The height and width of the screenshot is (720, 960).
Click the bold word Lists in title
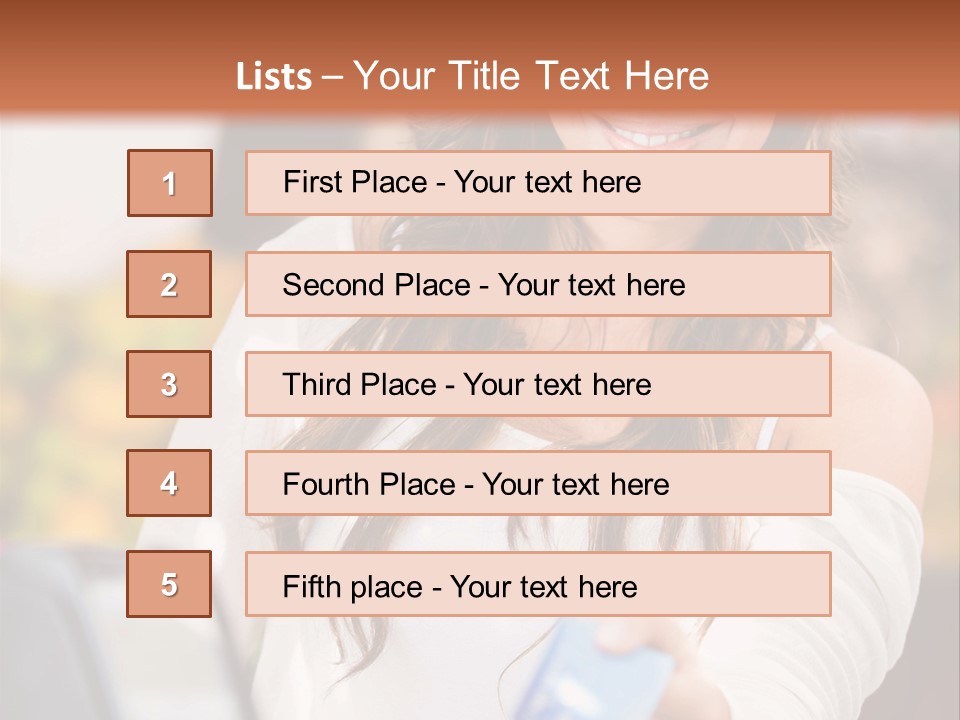coord(274,77)
